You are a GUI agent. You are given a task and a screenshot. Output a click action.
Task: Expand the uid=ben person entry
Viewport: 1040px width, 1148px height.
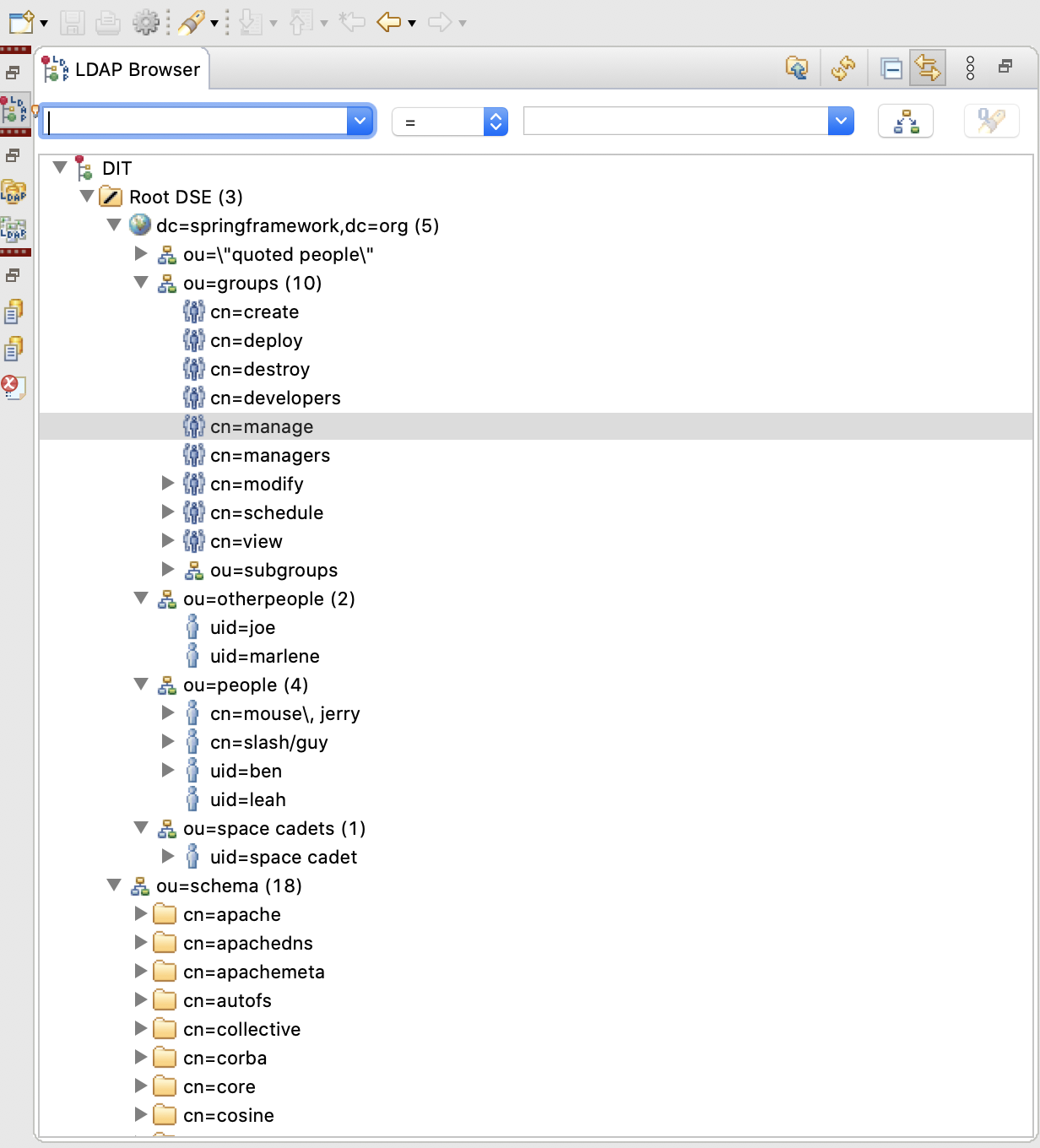[168, 770]
